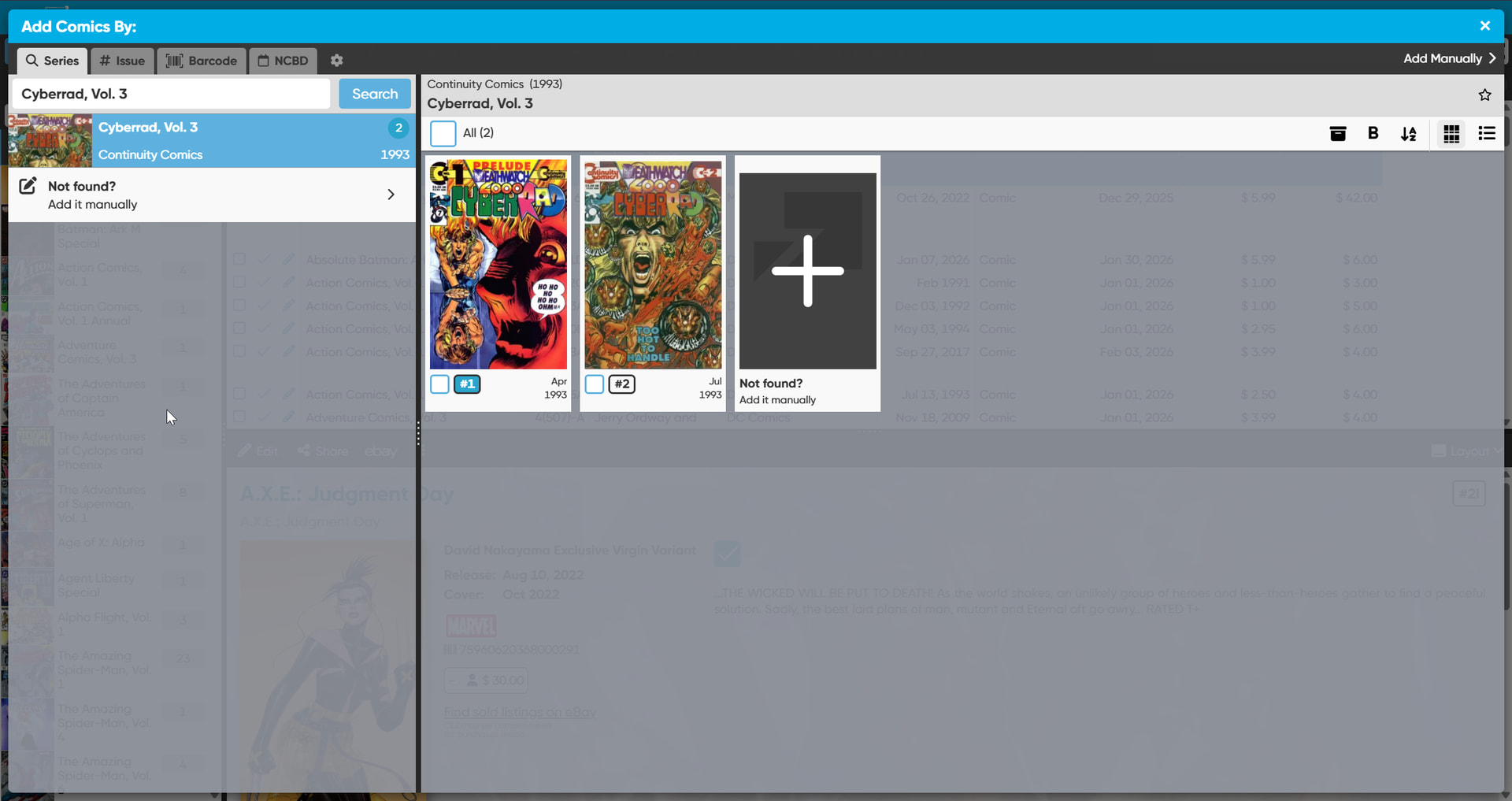Screen dimensions: 1512x801
Task: Favorite the series with the star icon
Action: pyautogui.click(x=1484, y=95)
